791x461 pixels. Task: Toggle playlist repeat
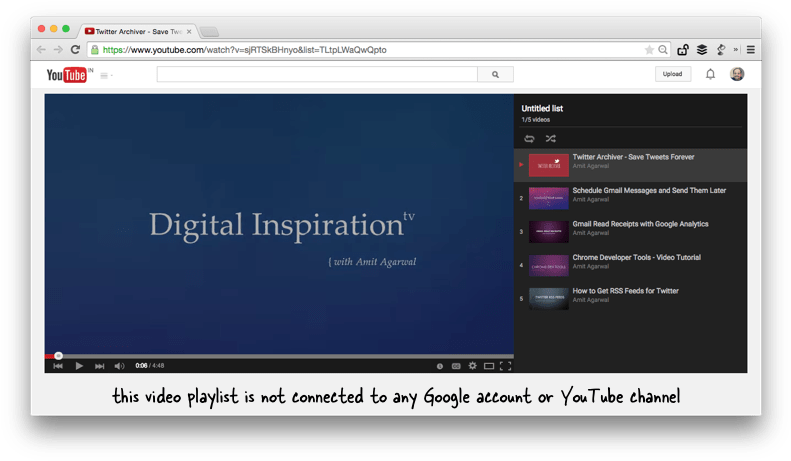click(529, 139)
